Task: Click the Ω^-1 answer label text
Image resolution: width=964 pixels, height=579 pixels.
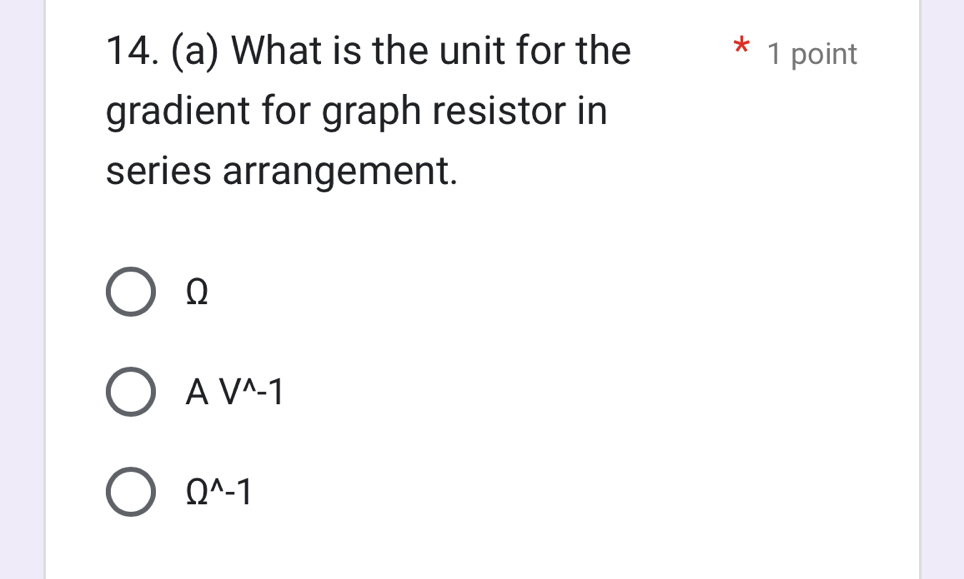Action: (219, 492)
